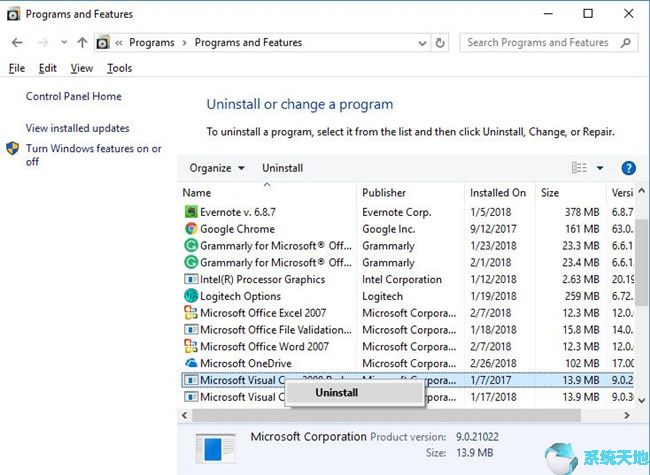Click Grammarly icon installed 2/1/2018
The image size is (650, 475).
[x=191, y=262]
